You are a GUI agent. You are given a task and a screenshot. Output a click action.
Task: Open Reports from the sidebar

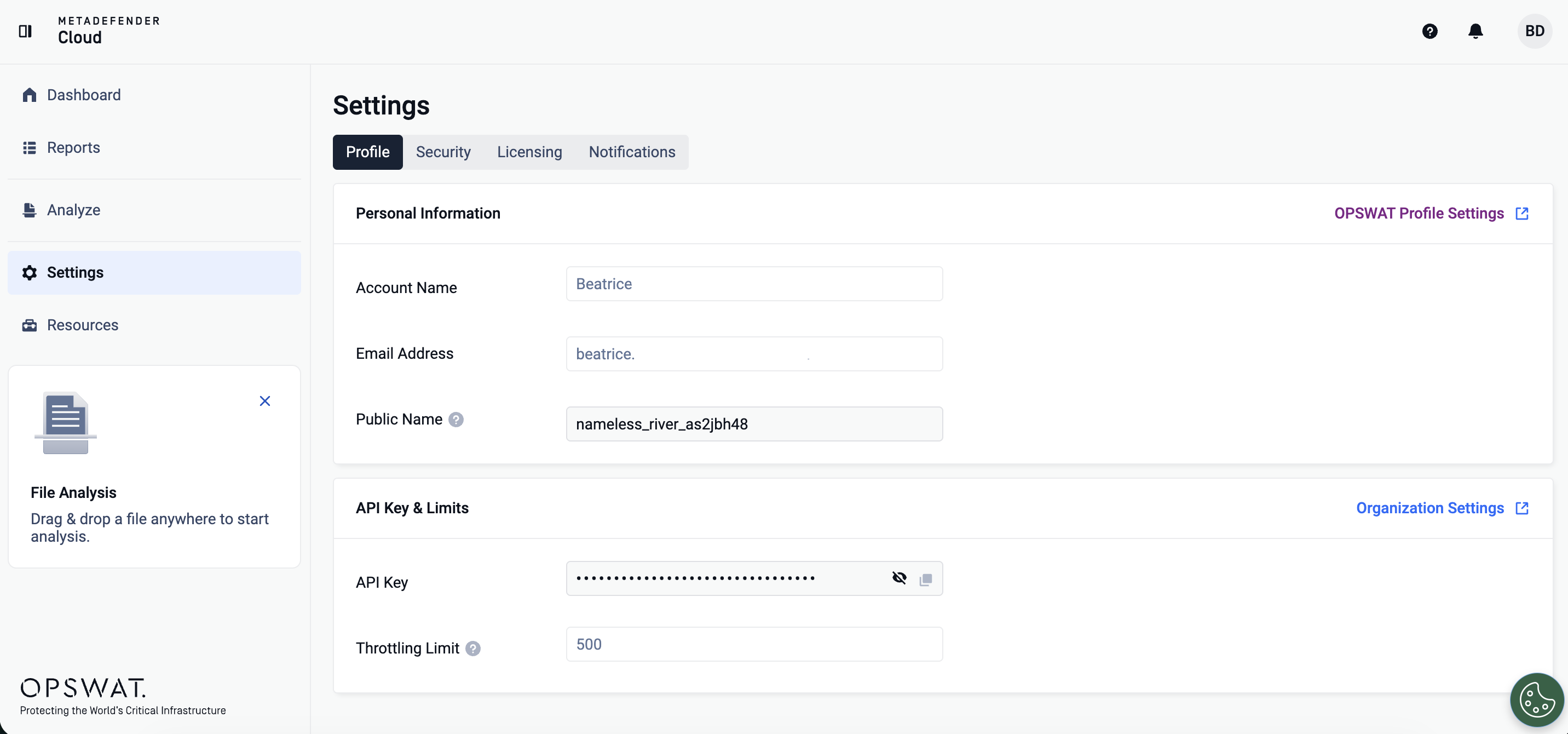point(73,148)
